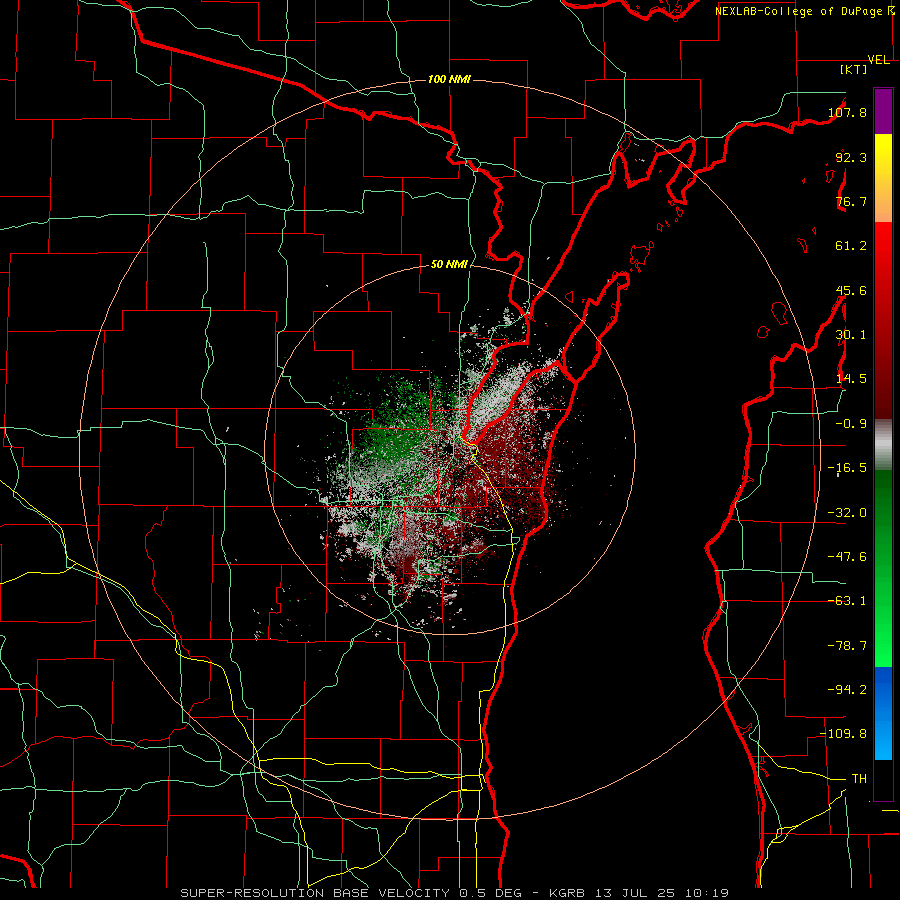
Task: Click the VEL legend title
Action: [x=879, y=60]
